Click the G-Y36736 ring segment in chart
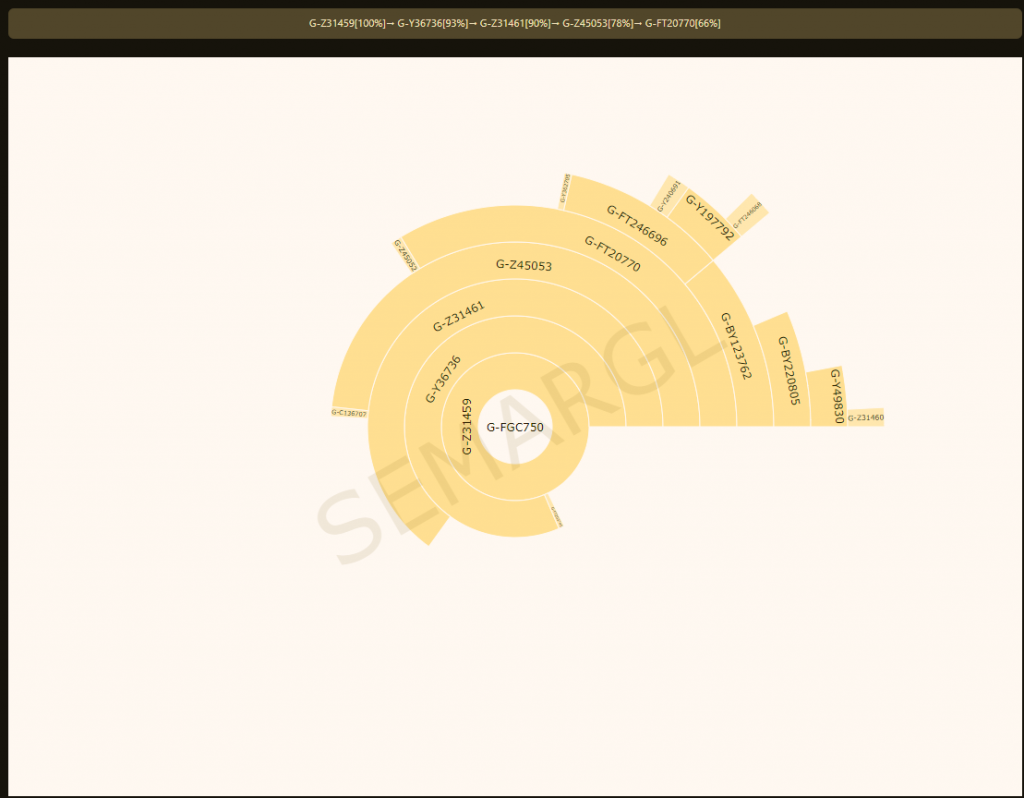Screen dimensions: 1024x798 click(x=443, y=379)
